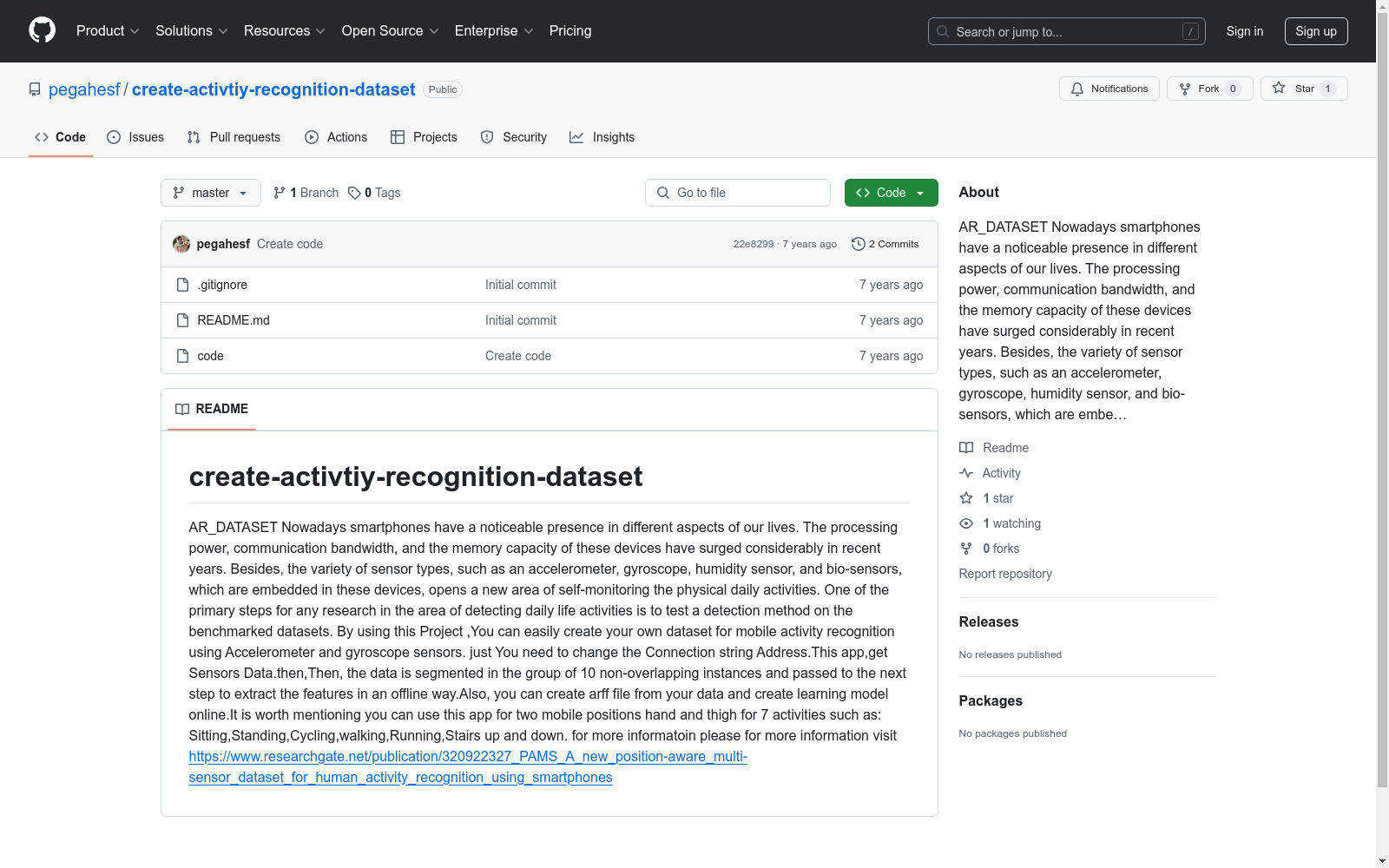Click the Report repository link
The width and height of the screenshot is (1389, 868).
click(1005, 574)
